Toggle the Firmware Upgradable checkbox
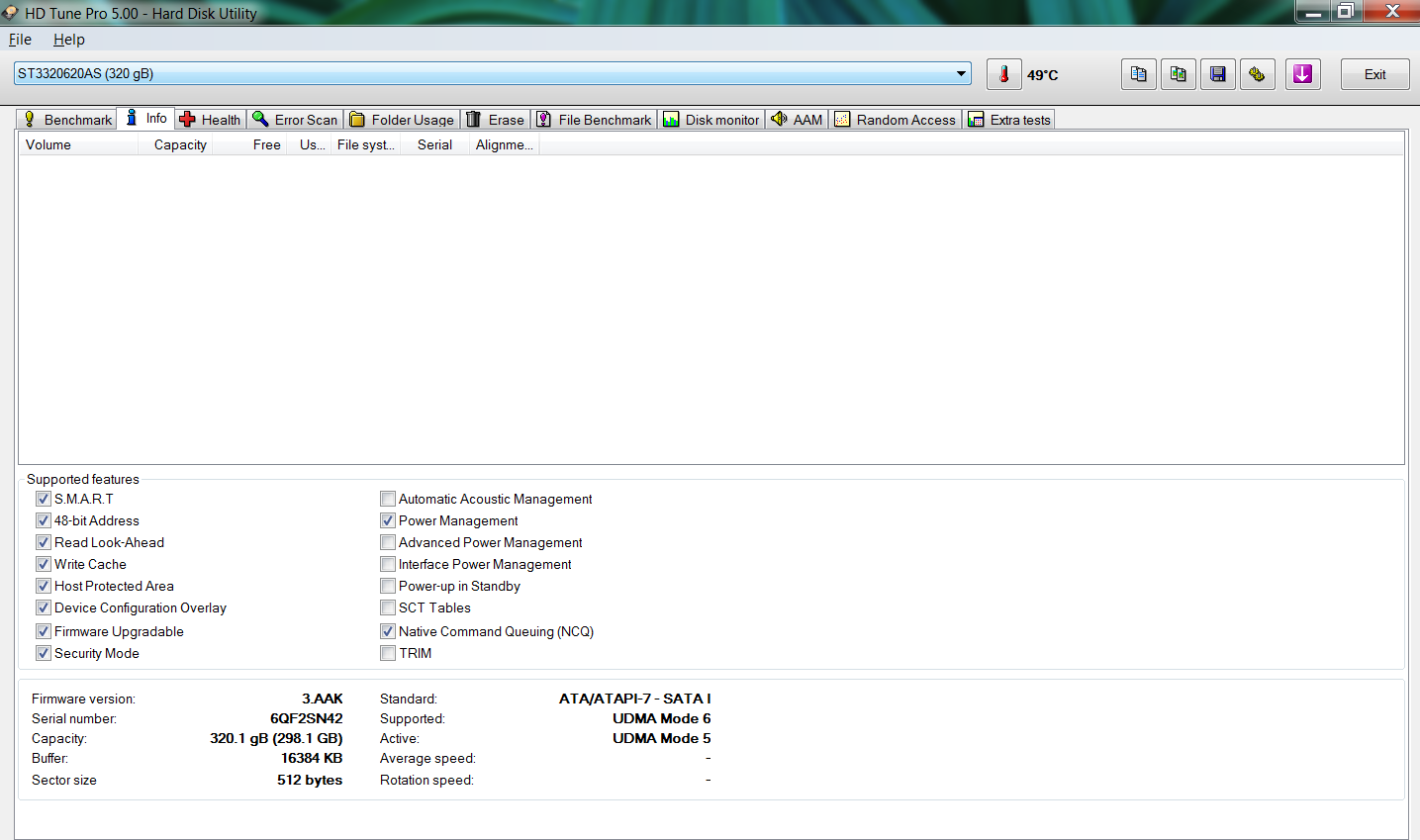 point(44,631)
